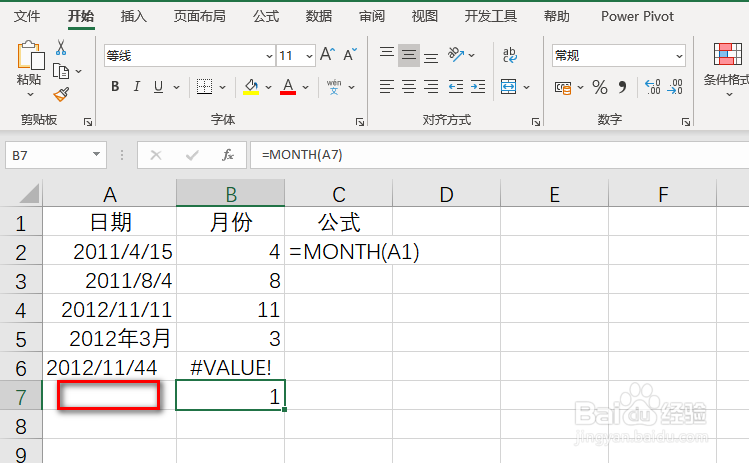Switch to 公式 Formulas tab
This screenshot has height=463, width=749.
point(266,16)
